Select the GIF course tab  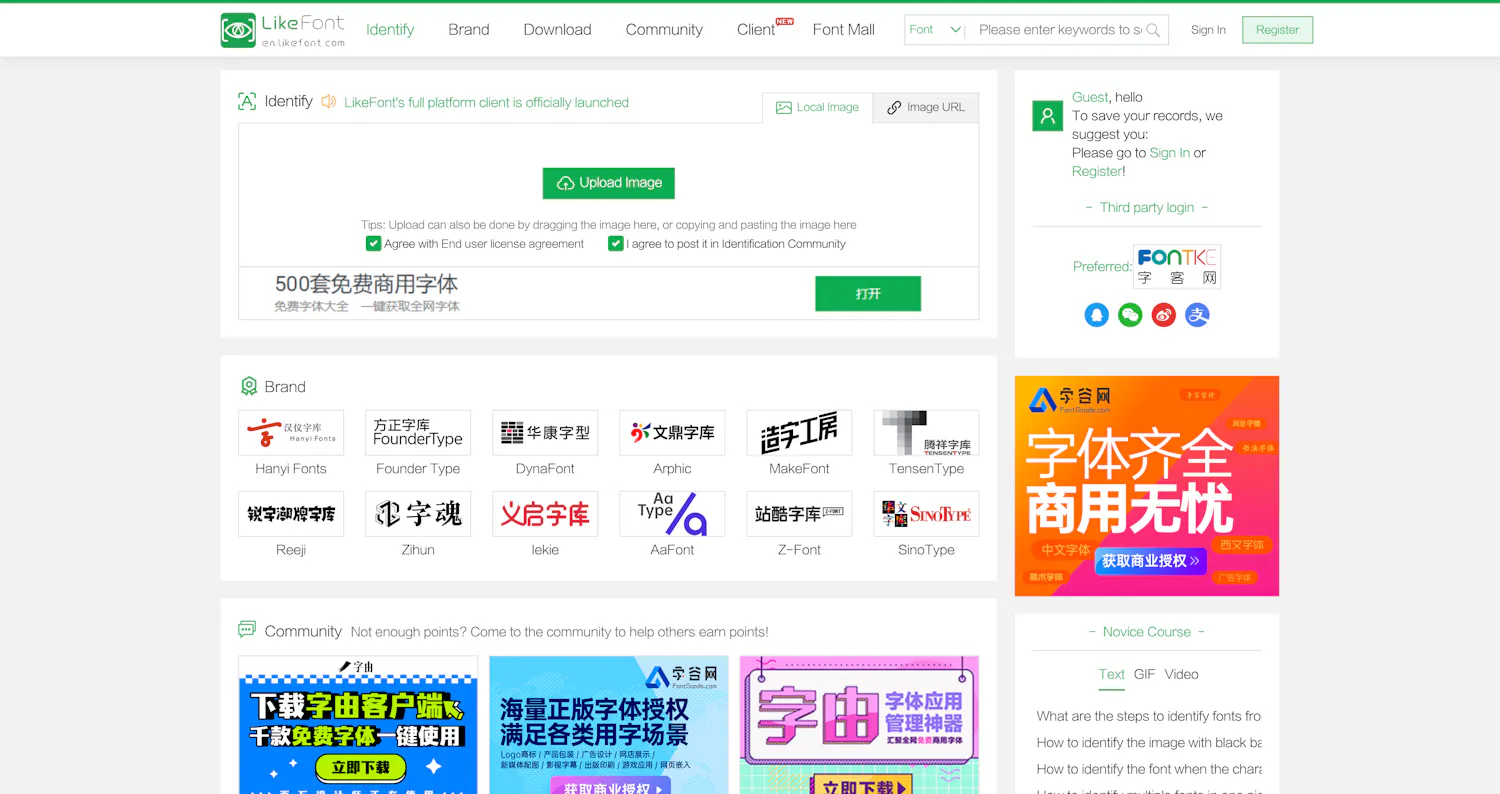pos(1145,674)
